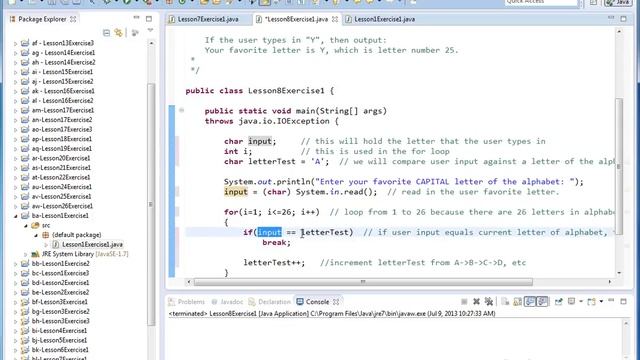Open Package Explorer view menu arrow
Screen dimensions: 640x360
150,31
